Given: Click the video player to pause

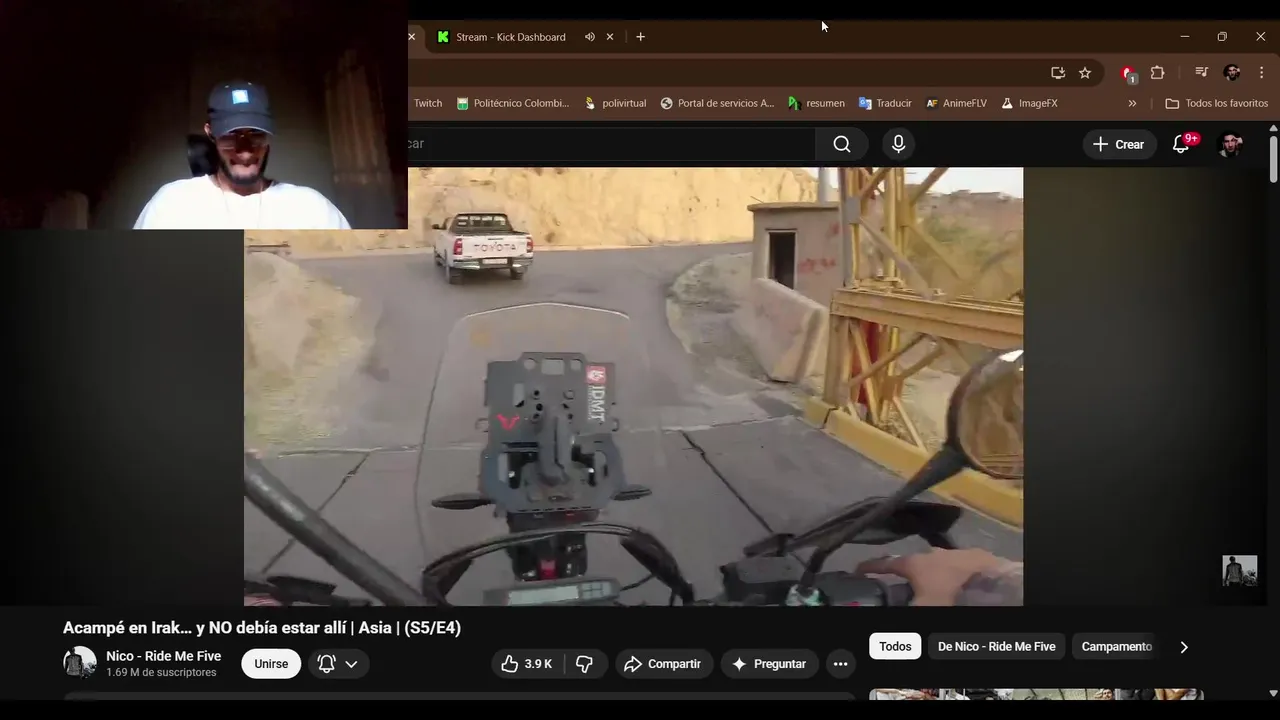Looking at the screenshot, I should click(x=633, y=386).
